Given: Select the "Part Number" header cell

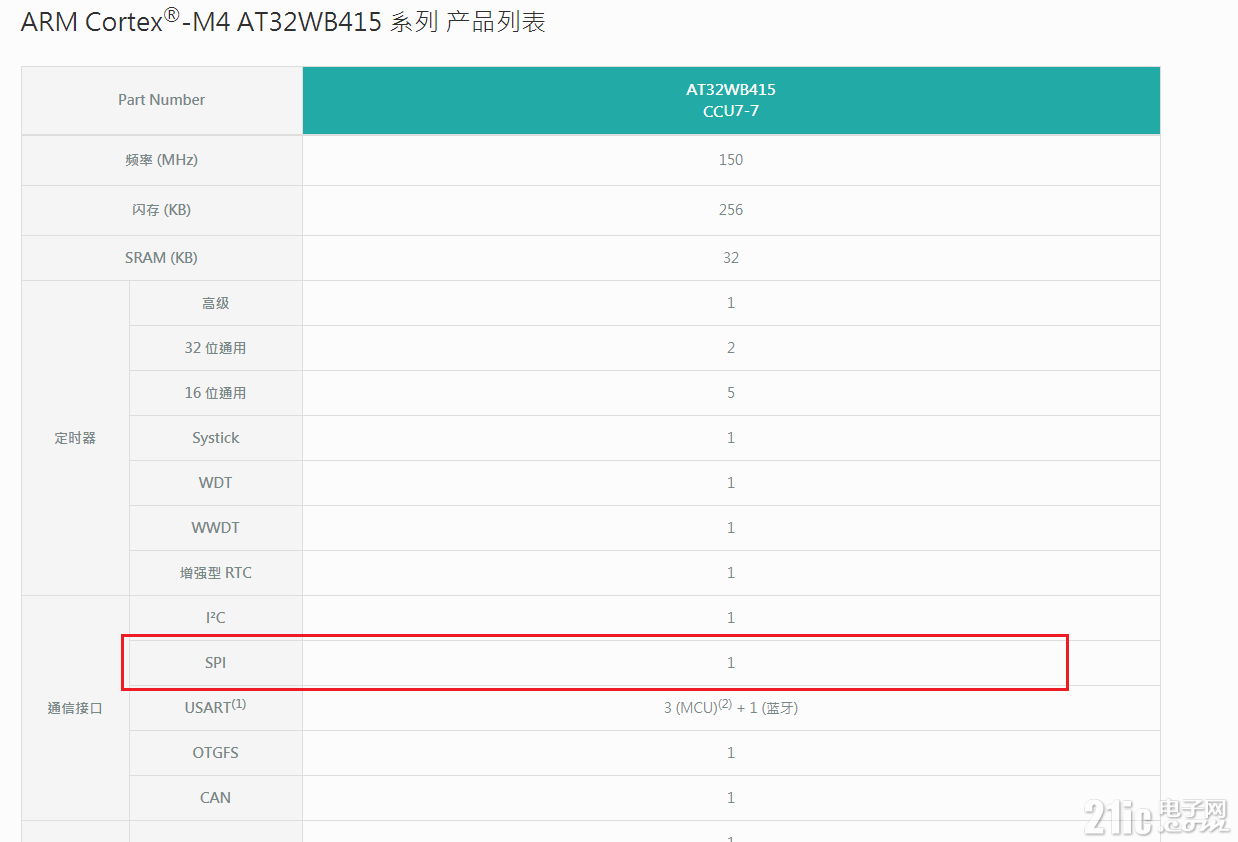Looking at the screenshot, I should (x=162, y=100).
